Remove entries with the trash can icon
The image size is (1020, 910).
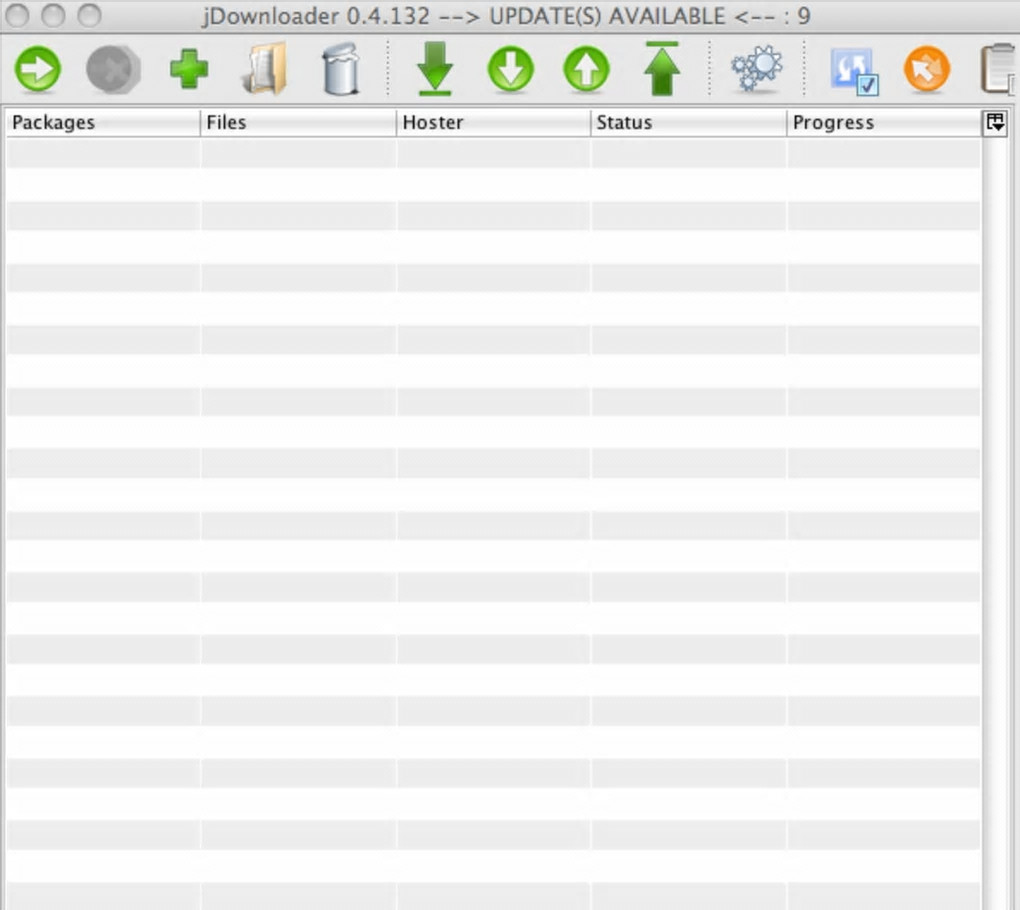[340, 69]
